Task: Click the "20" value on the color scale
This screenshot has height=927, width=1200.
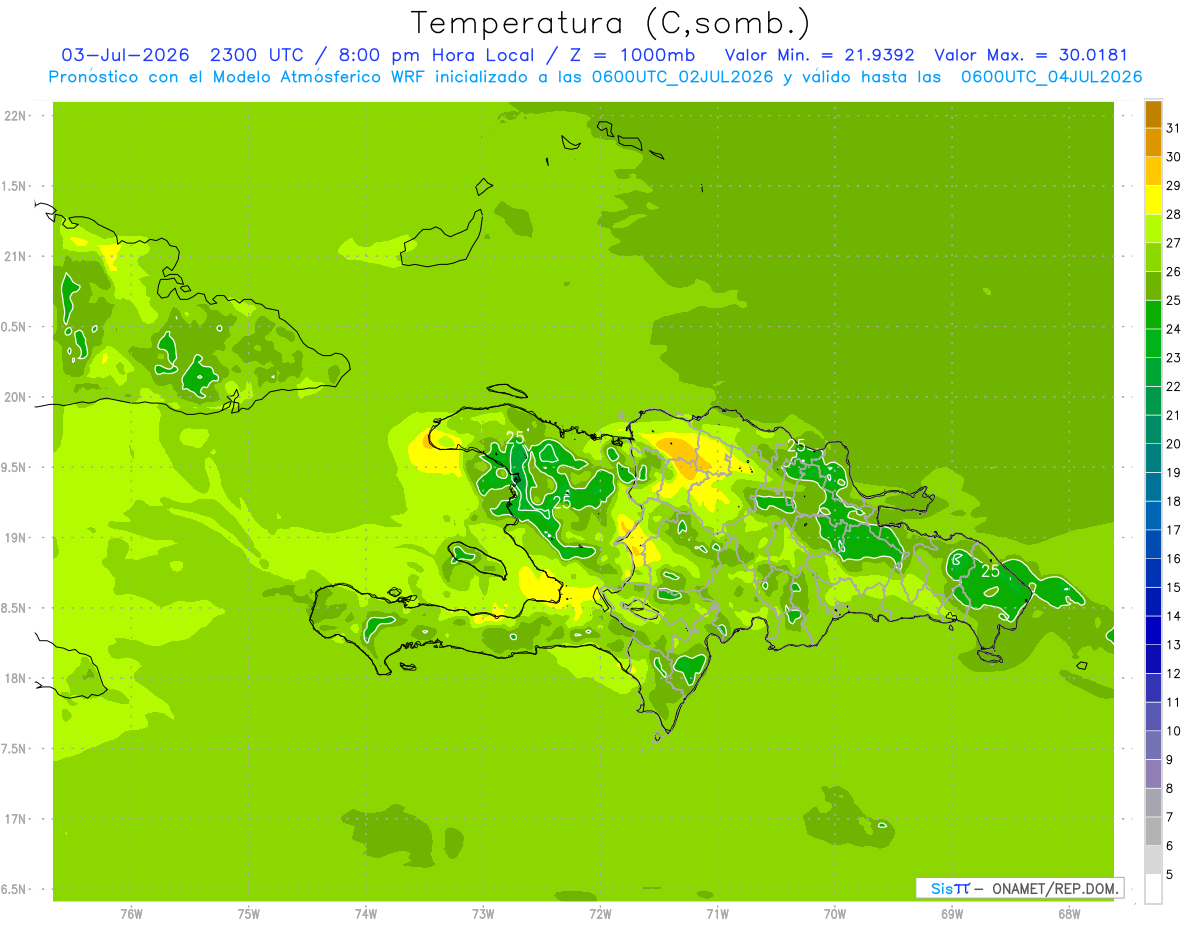Action: point(1174,444)
